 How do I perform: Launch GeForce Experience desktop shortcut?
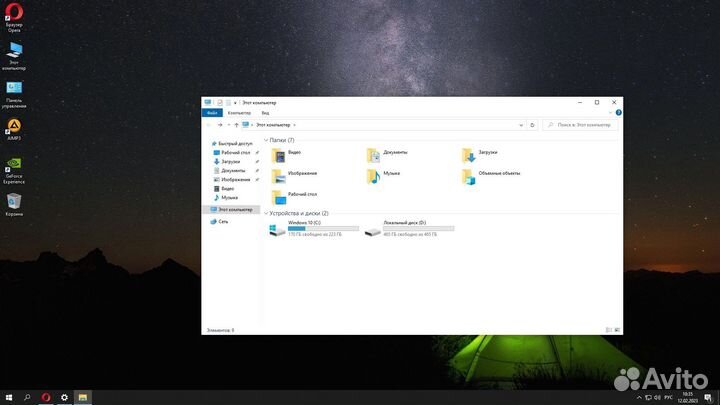tap(14, 170)
